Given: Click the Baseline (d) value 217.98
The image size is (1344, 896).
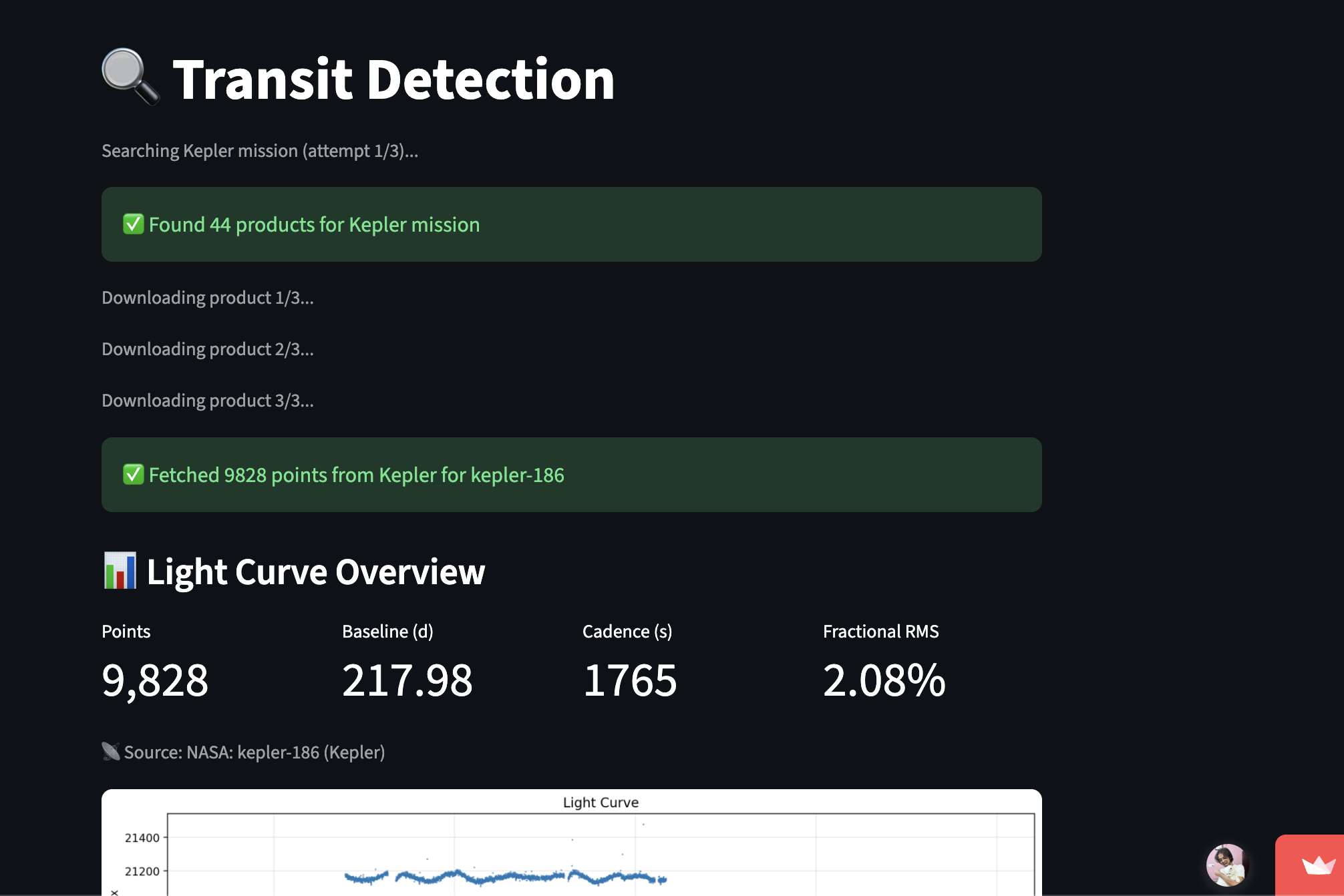Looking at the screenshot, I should [407, 680].
